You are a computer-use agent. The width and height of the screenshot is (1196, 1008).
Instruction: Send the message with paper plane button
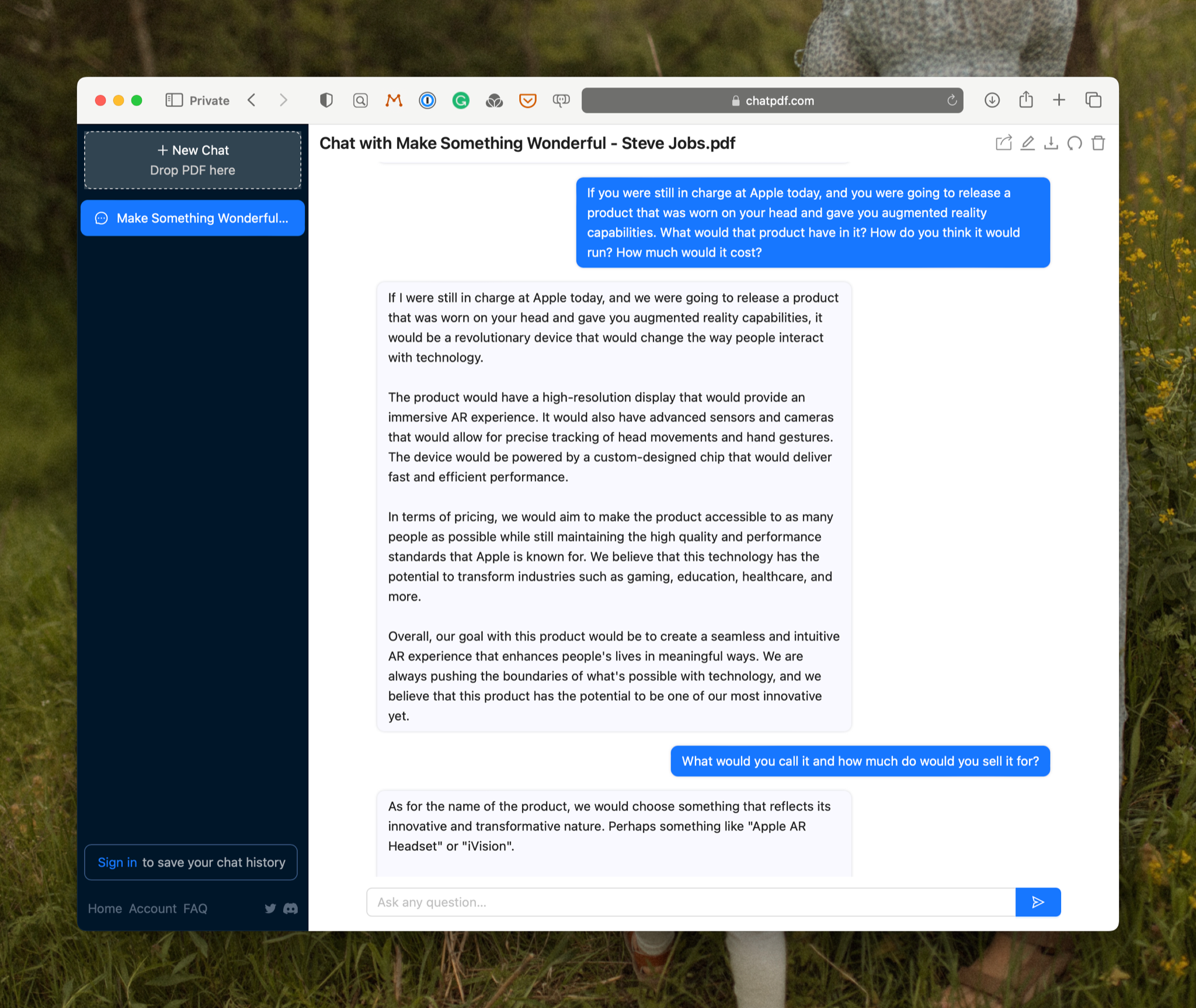[1038, 902]
